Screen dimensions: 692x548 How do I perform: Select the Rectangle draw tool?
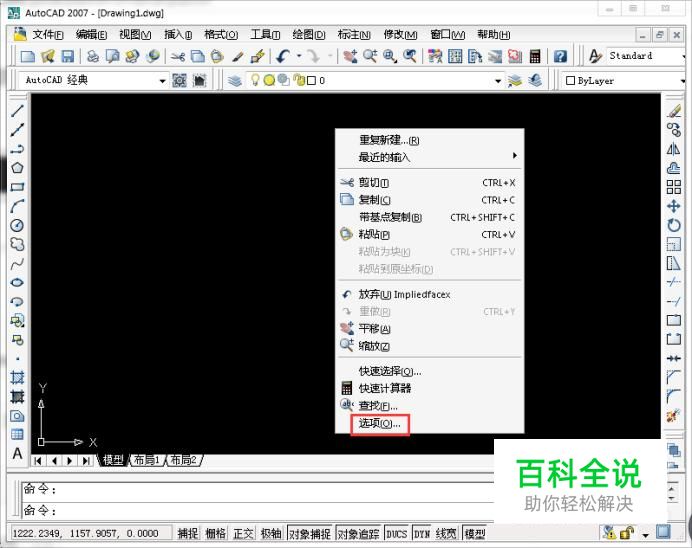click(17, 187)
